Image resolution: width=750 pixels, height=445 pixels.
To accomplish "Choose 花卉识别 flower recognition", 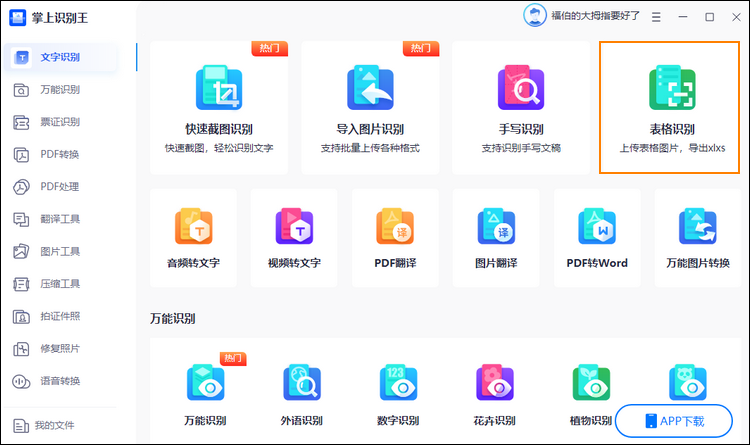I will click(495, 393).
